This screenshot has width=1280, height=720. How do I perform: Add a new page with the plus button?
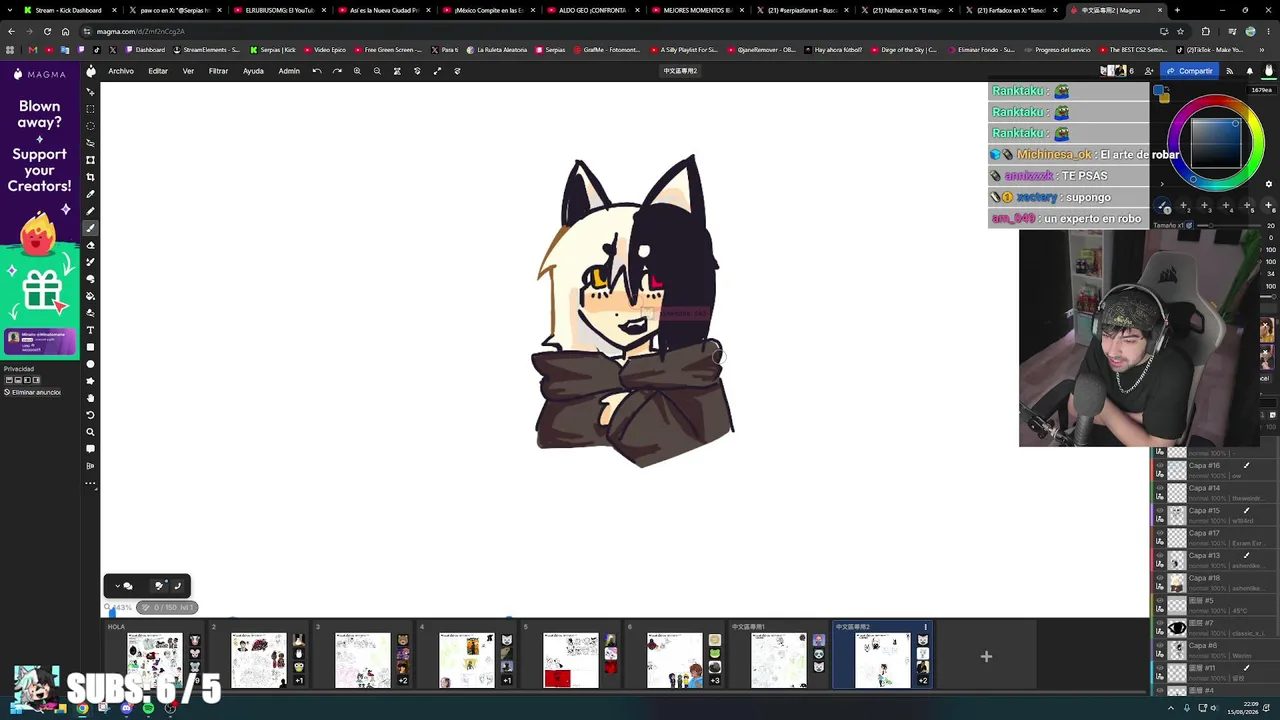986,657
